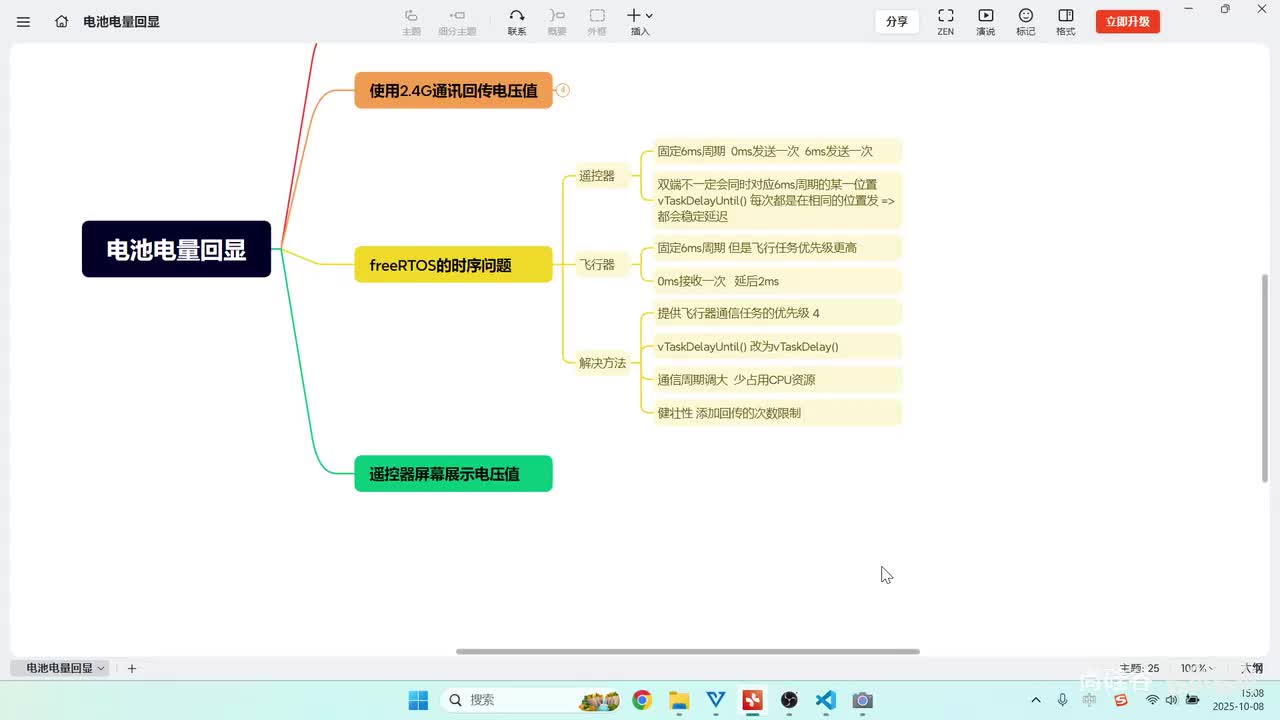Show hidden system tray icons
The width and height of the screenshot is (1280, 720).
(1036, 700)
